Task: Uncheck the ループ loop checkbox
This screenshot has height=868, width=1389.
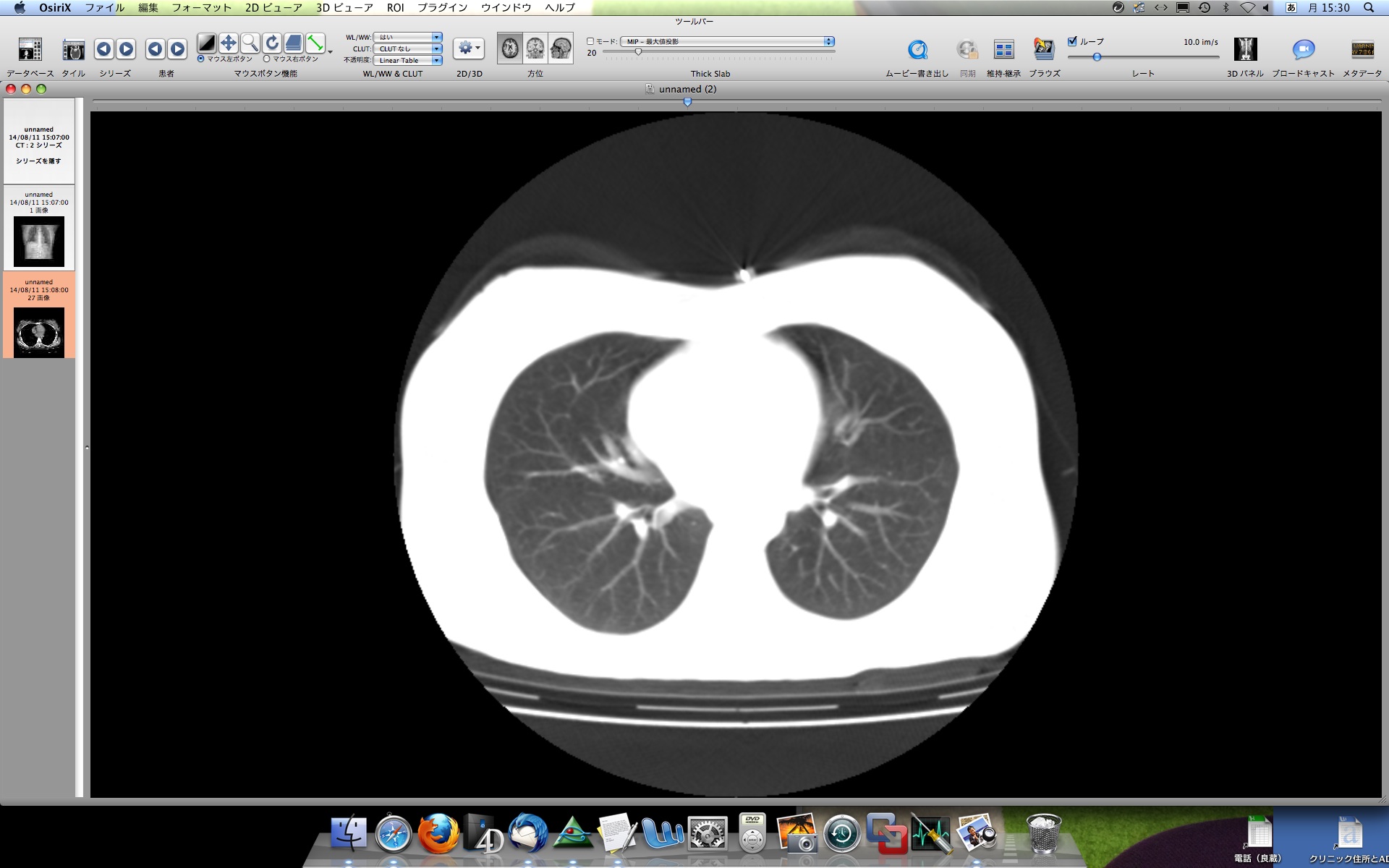Action: (x=1072, y=41)
